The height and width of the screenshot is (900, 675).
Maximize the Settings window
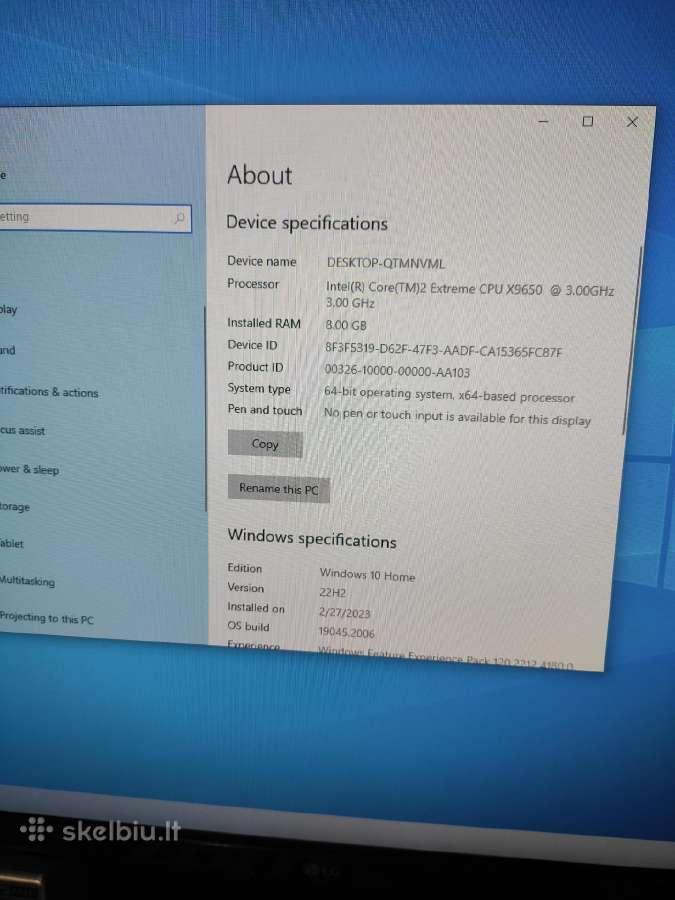click(x=588, y=121)
